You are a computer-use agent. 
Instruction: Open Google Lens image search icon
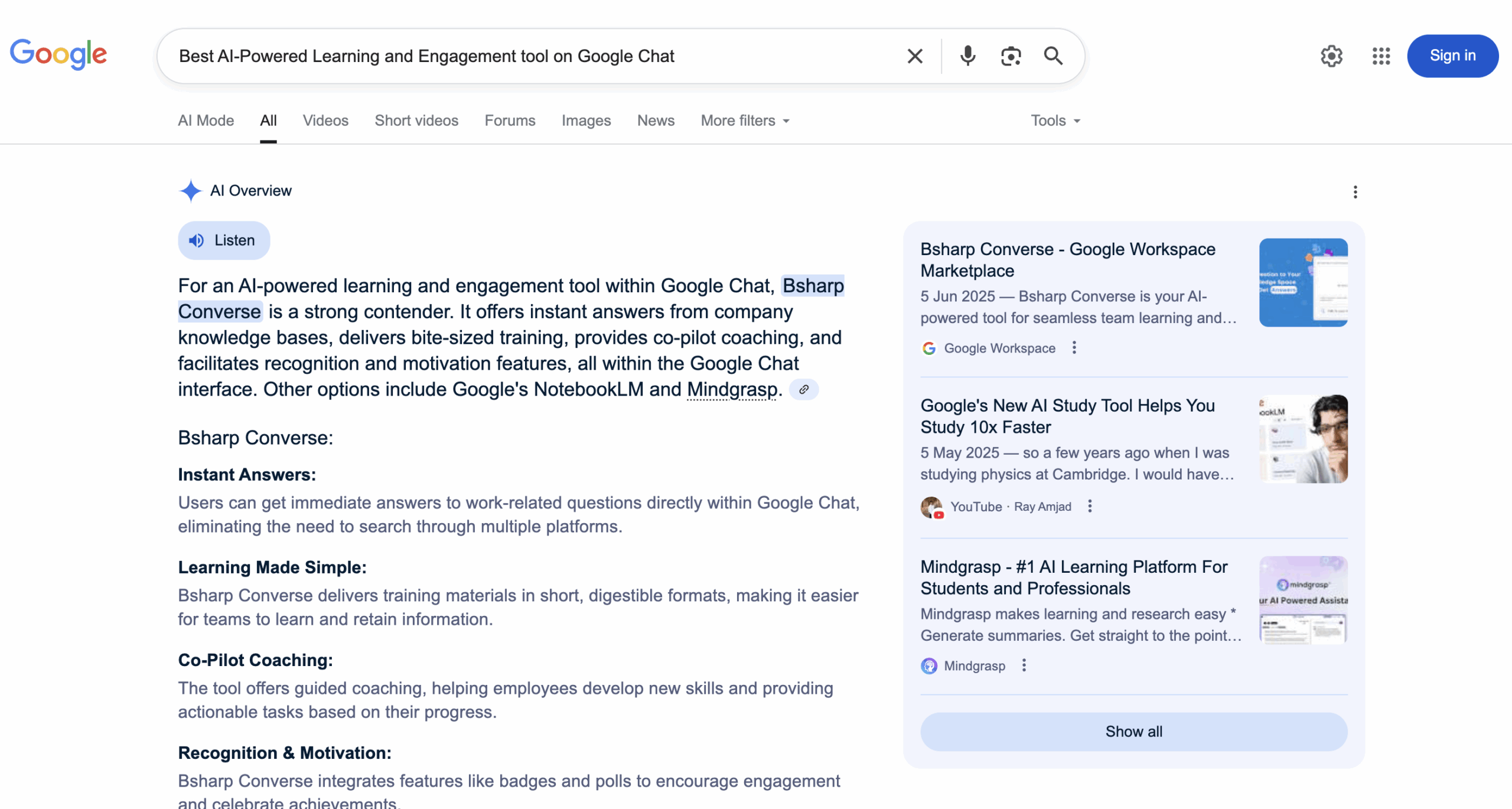pos(1011,56)
